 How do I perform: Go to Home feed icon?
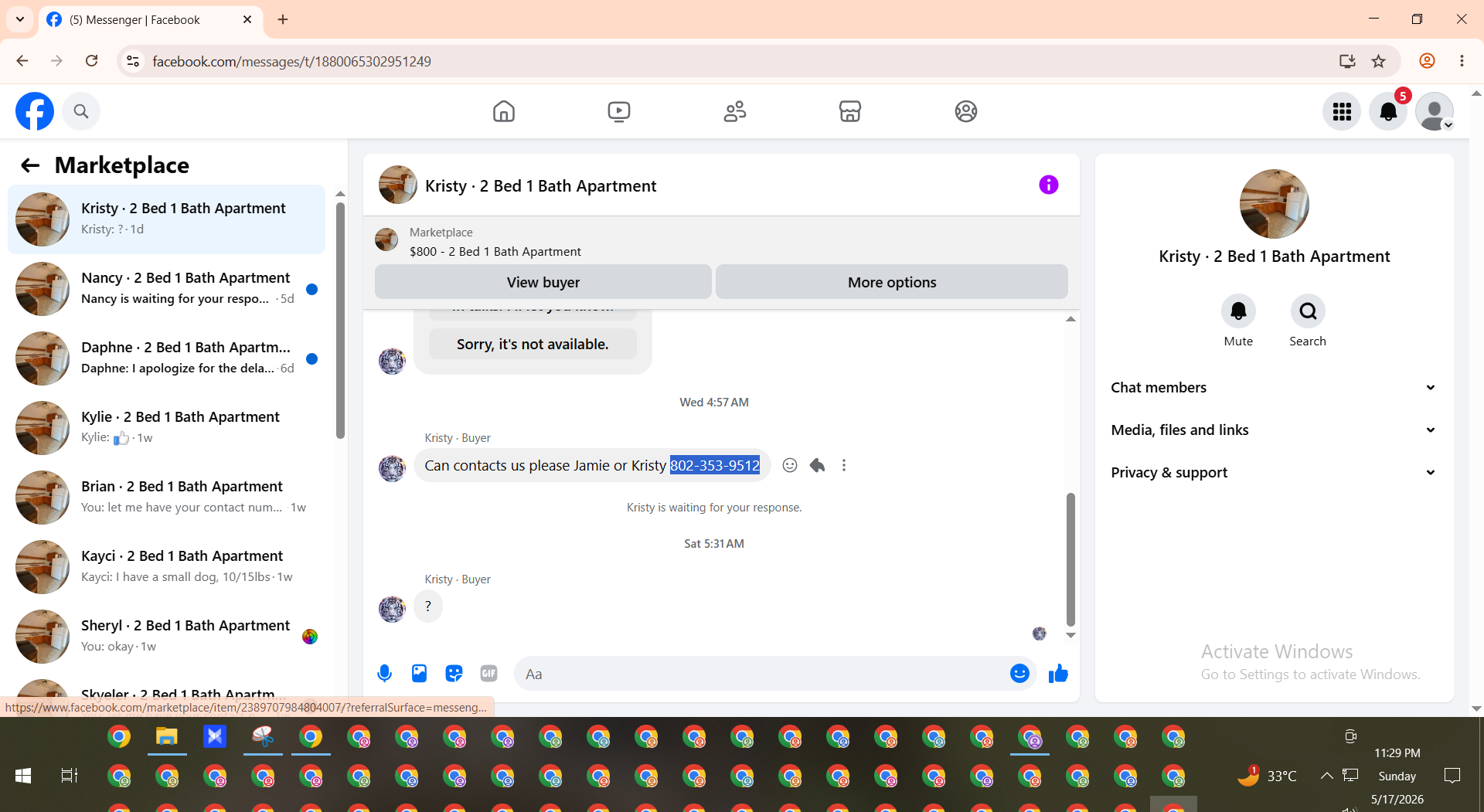tap(503, 111)
